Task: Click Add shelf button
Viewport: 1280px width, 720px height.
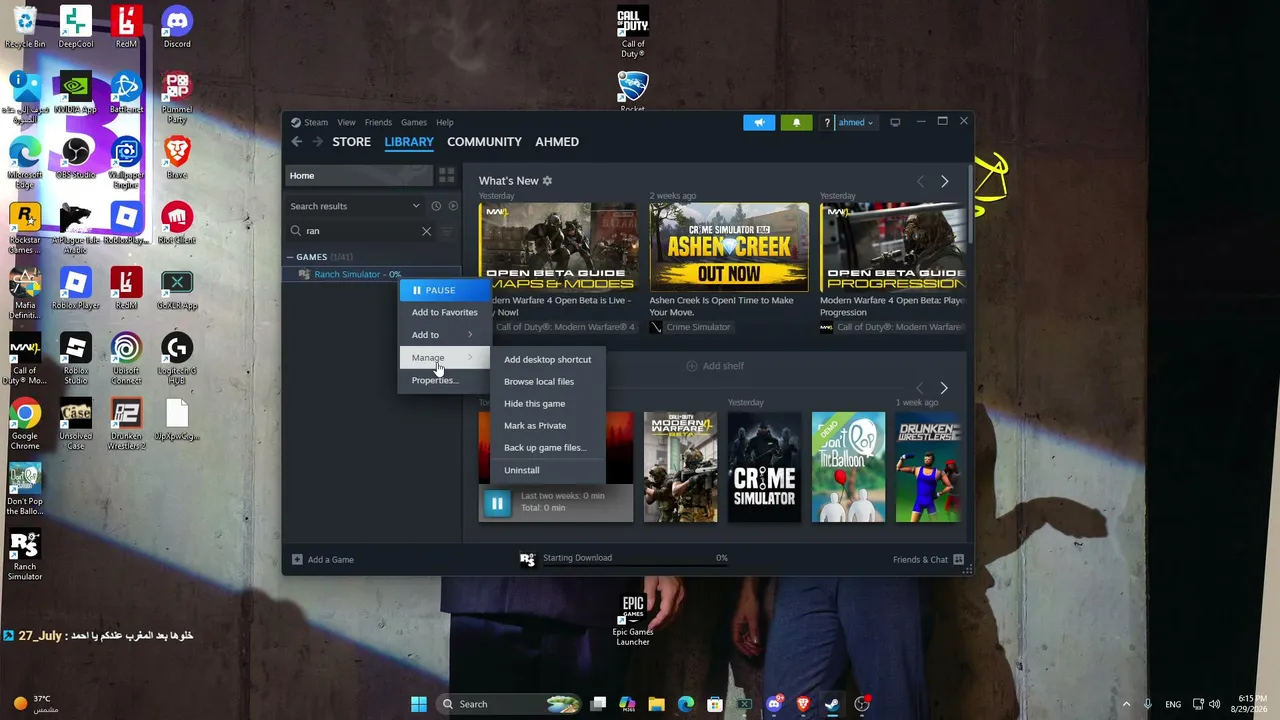Action: tap(715, 366)
